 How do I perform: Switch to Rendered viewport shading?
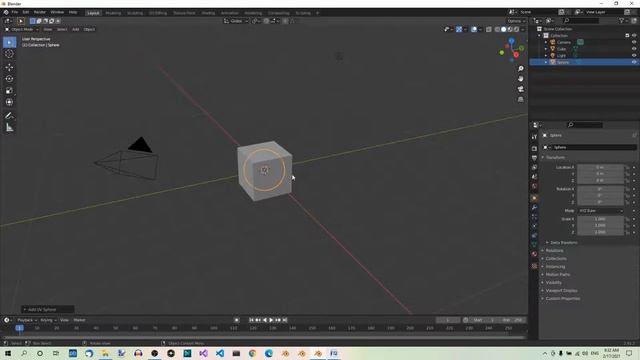tap(517, 29)
